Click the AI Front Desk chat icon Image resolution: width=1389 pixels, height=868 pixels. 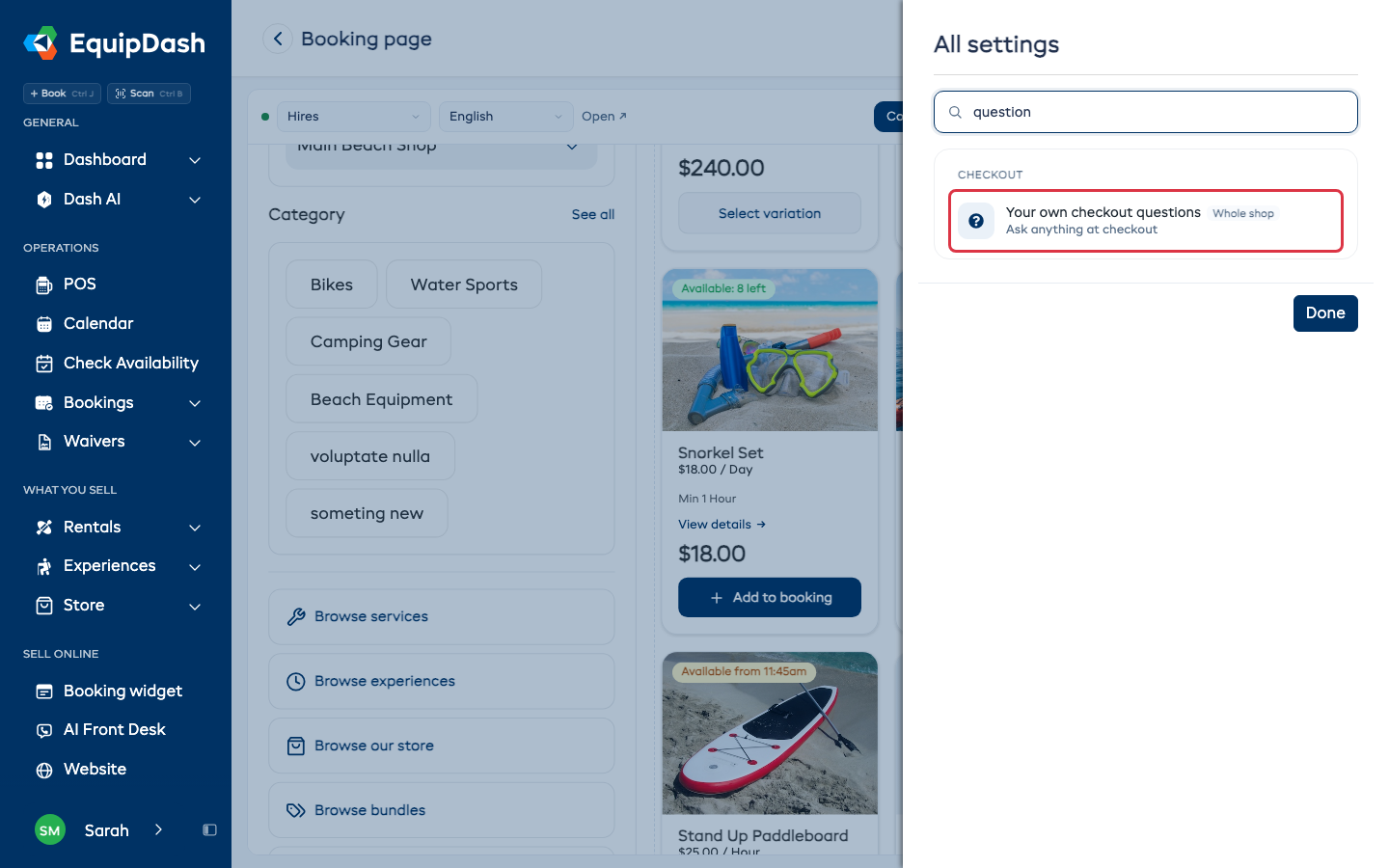tap(44, 730)
